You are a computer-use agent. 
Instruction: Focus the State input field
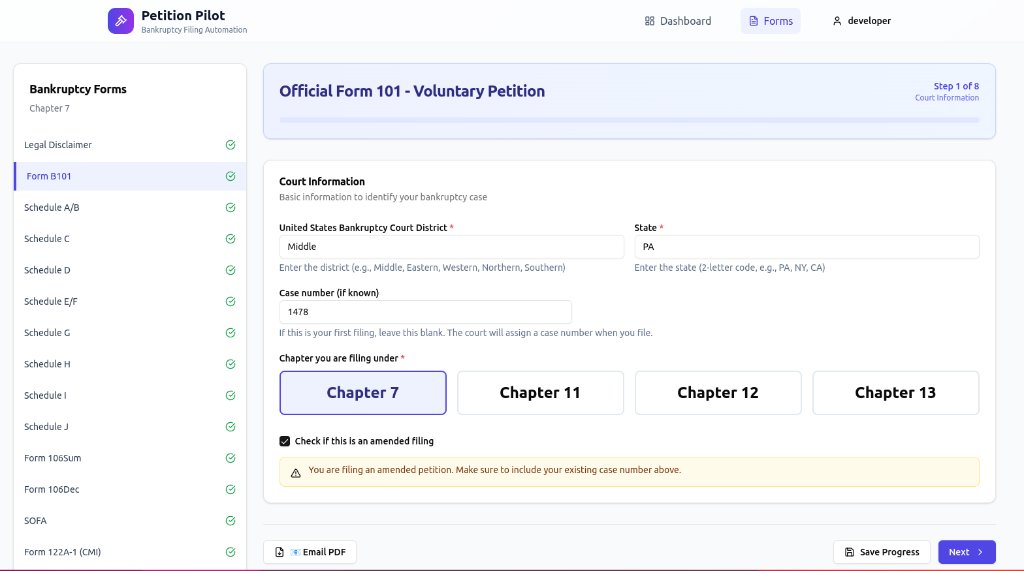[807, 247]
